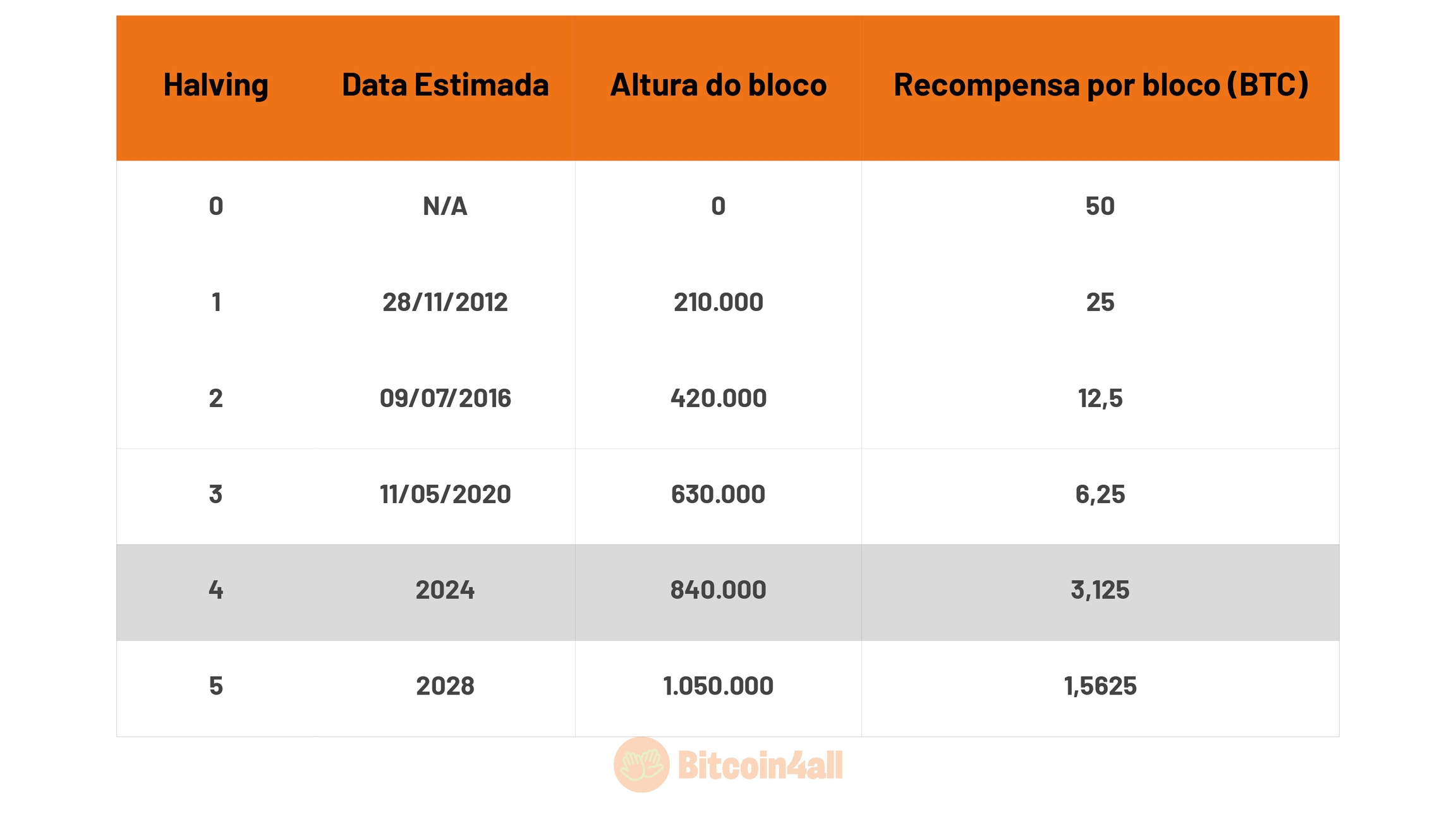Click the Halving column header
The height and width of the screenshot is (819, 1456).
coord(215,85)
